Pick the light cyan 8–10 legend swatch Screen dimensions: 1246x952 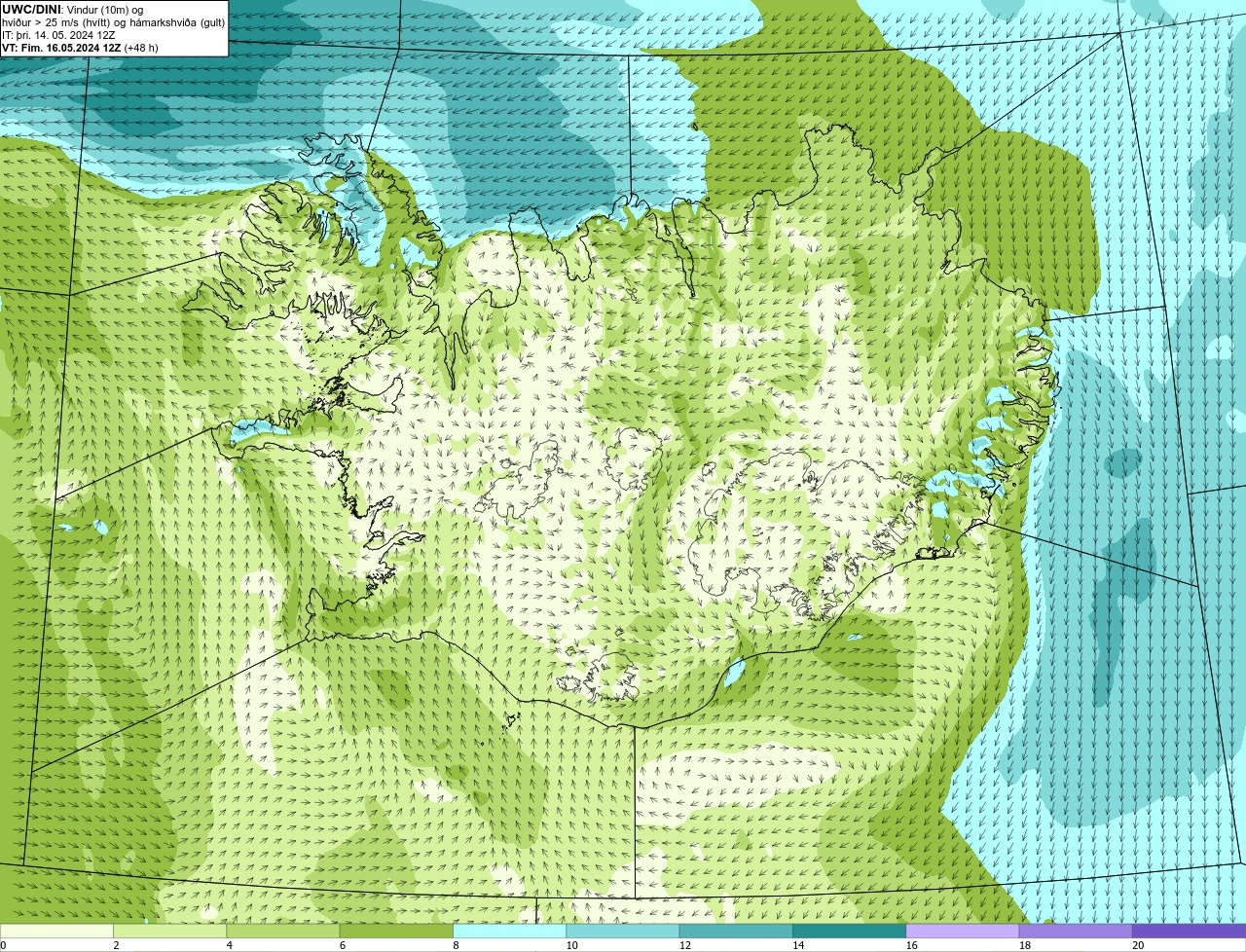click(x=510, y=931)
